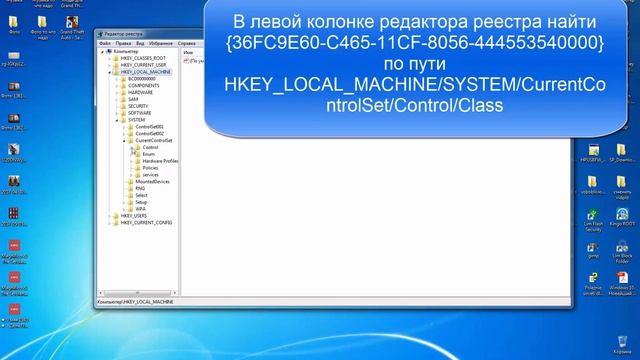Click the tree pane scroll-left arrow

click(101, 293)
